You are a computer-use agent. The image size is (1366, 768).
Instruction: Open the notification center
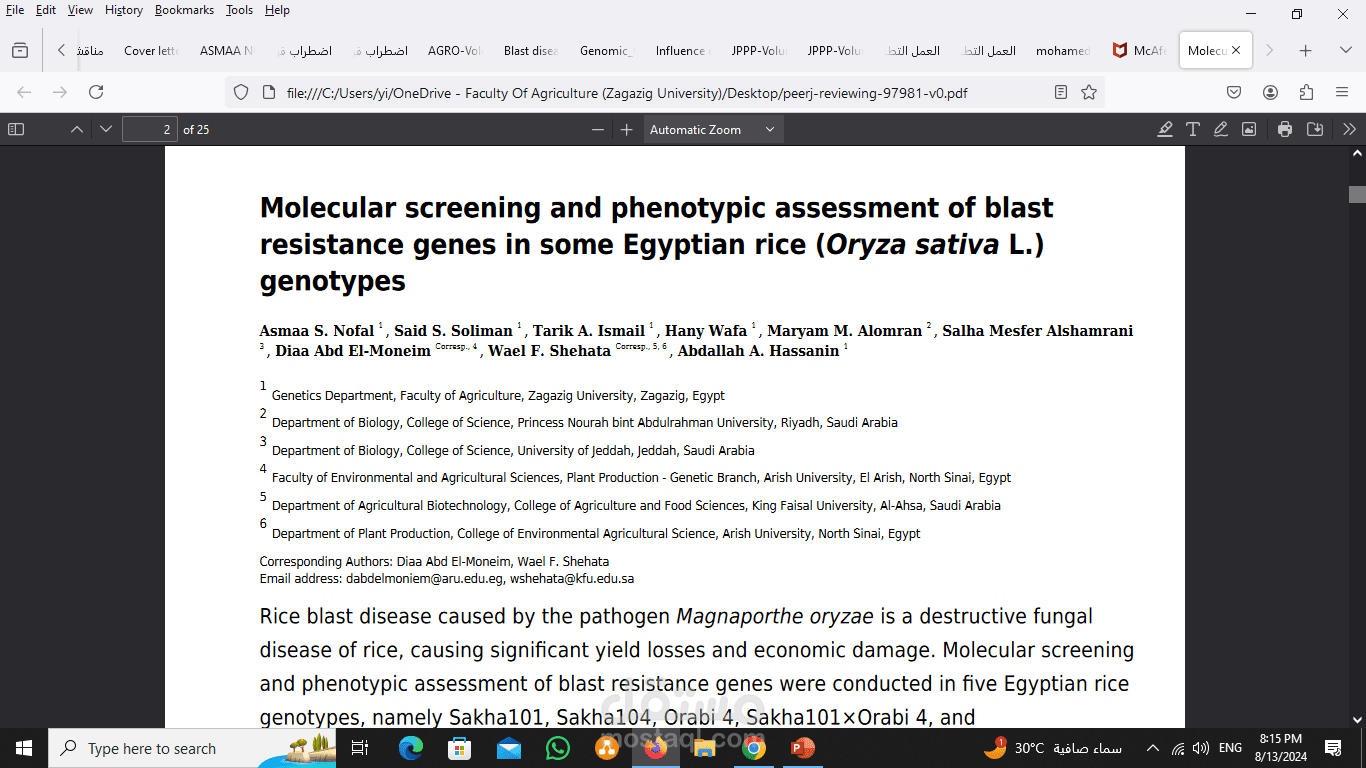coord(1333,748)
